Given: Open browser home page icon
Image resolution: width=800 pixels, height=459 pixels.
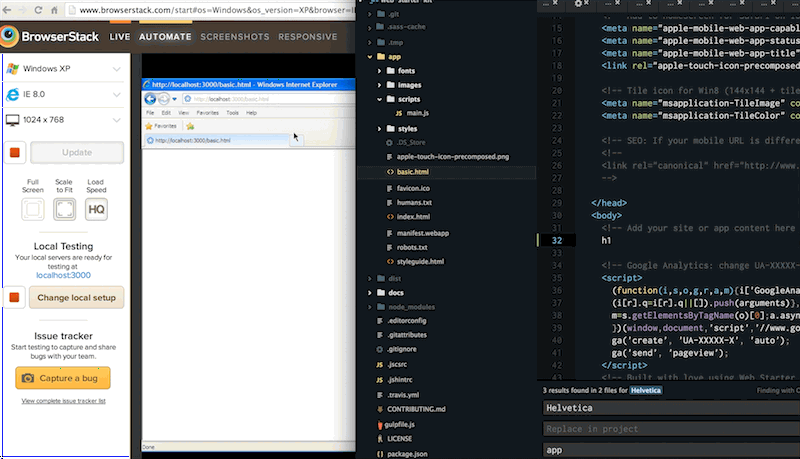Looking at the screenshot, I should click(x=54, y=10).
